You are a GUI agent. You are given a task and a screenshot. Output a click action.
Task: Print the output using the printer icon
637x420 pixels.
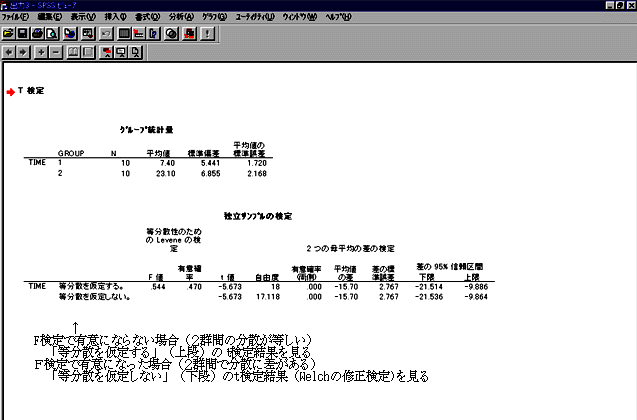click(x=39, y=33)
